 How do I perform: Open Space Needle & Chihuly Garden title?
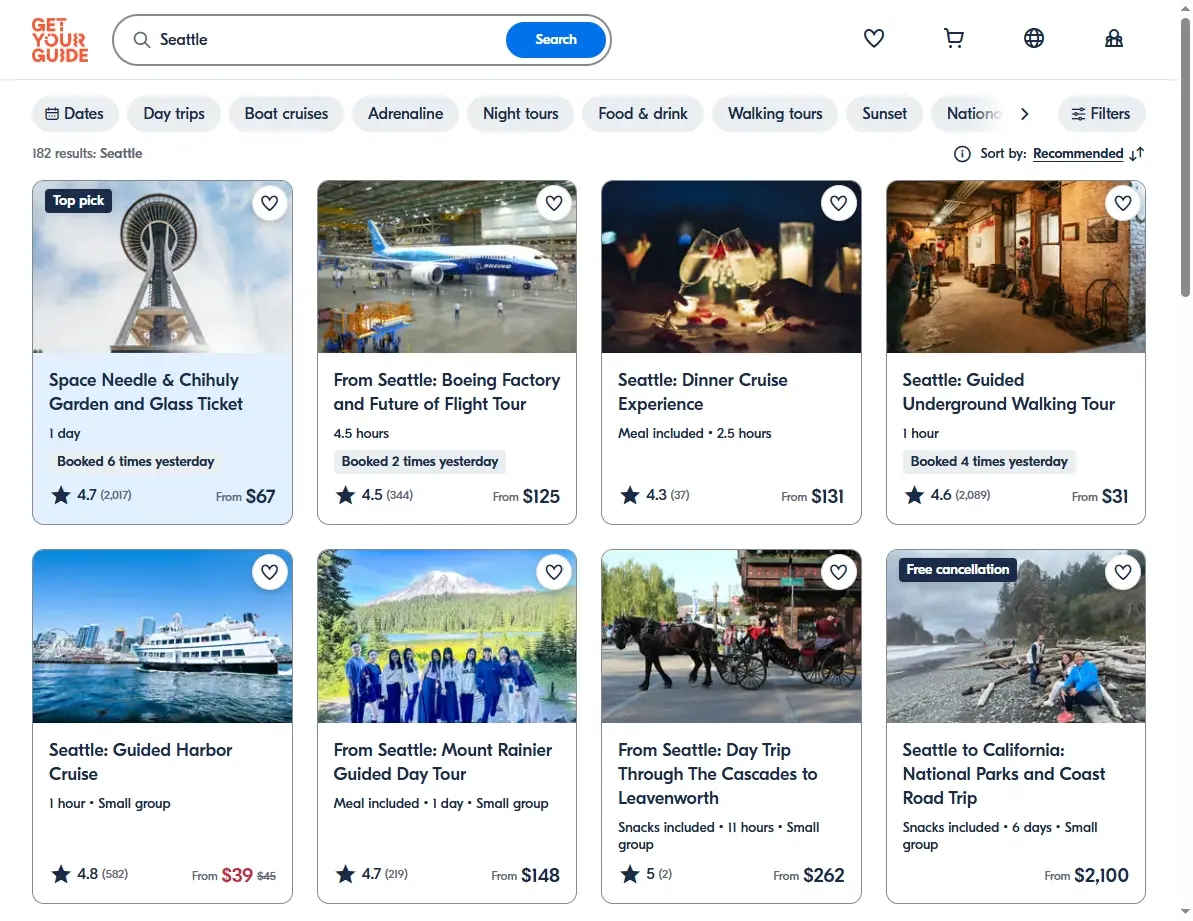pyautogui.click(x=146, y=392)
